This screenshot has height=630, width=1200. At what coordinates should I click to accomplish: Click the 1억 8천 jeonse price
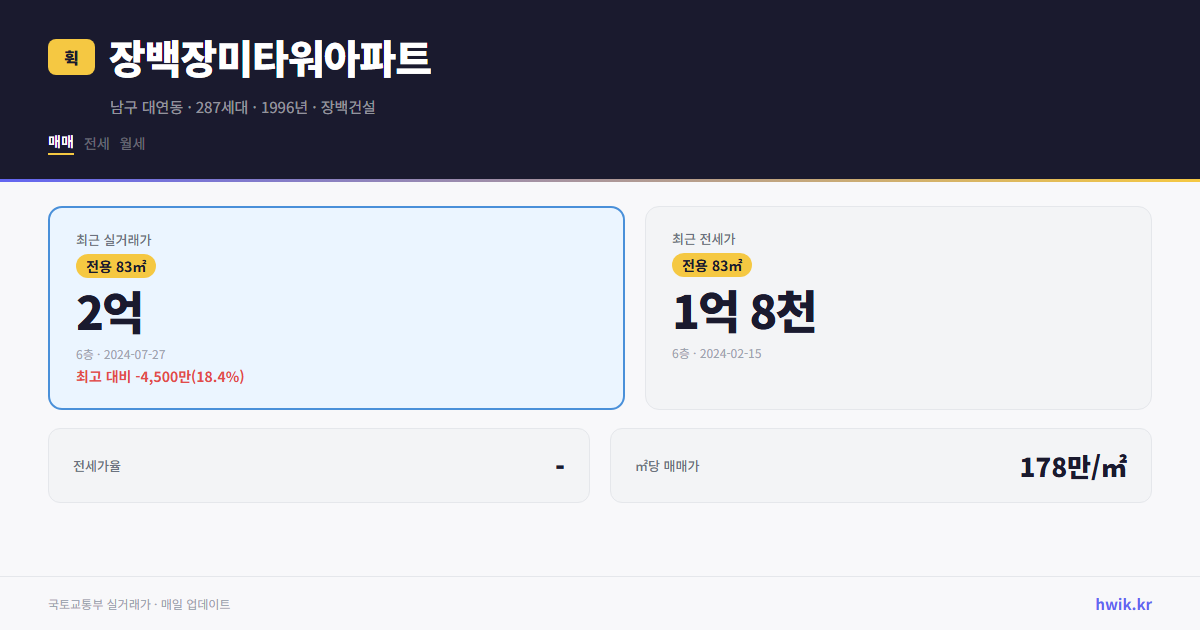tap(746, 313)
